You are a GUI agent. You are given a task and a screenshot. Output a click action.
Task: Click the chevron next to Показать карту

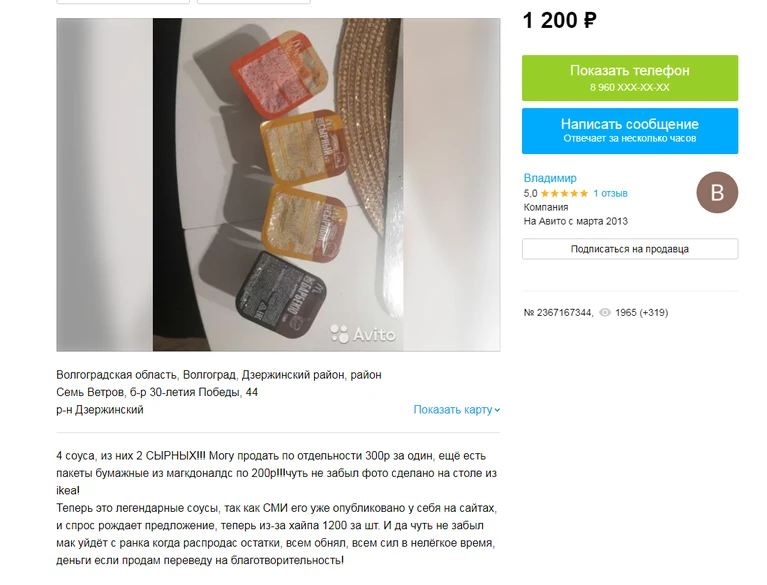click(497, 410)
